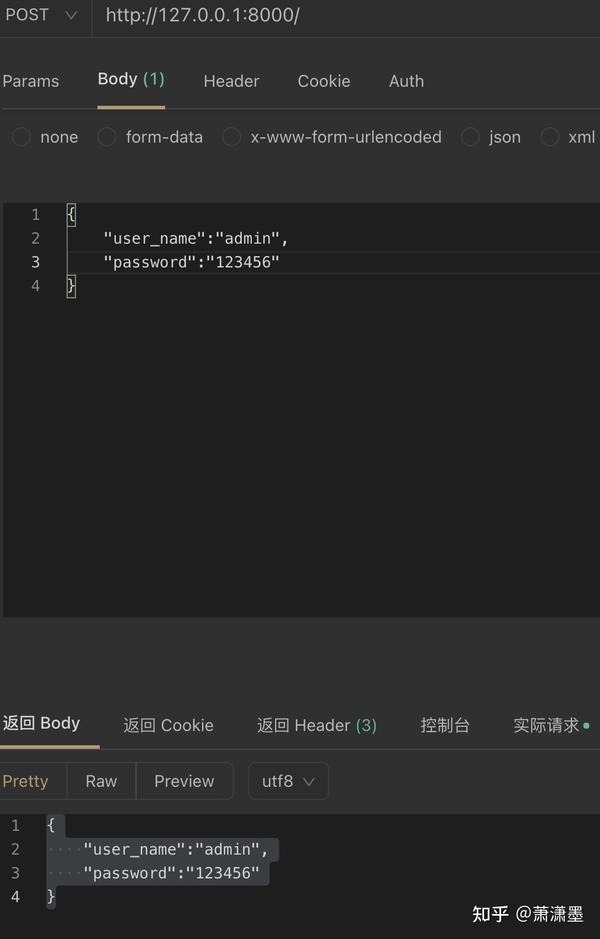Switch to the Header request tab

coord(231,81)
